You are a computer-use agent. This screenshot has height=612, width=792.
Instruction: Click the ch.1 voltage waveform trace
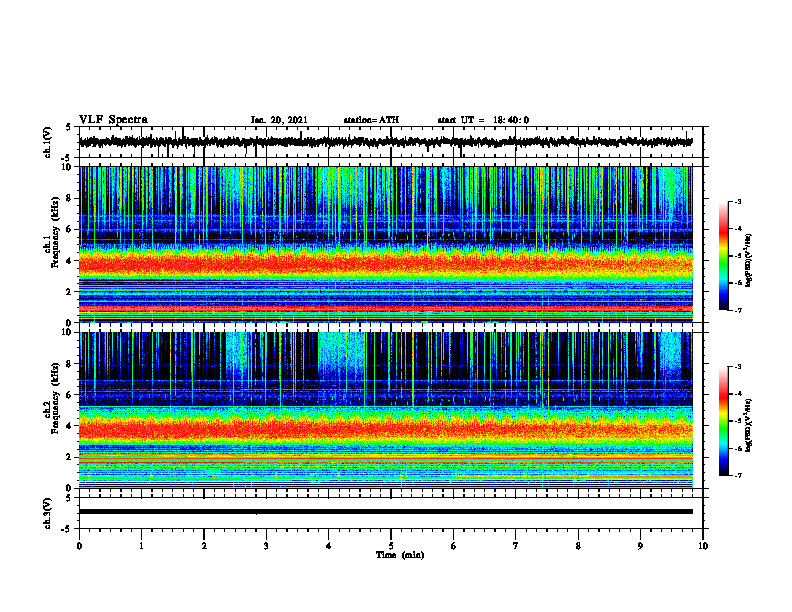(385, 142)
